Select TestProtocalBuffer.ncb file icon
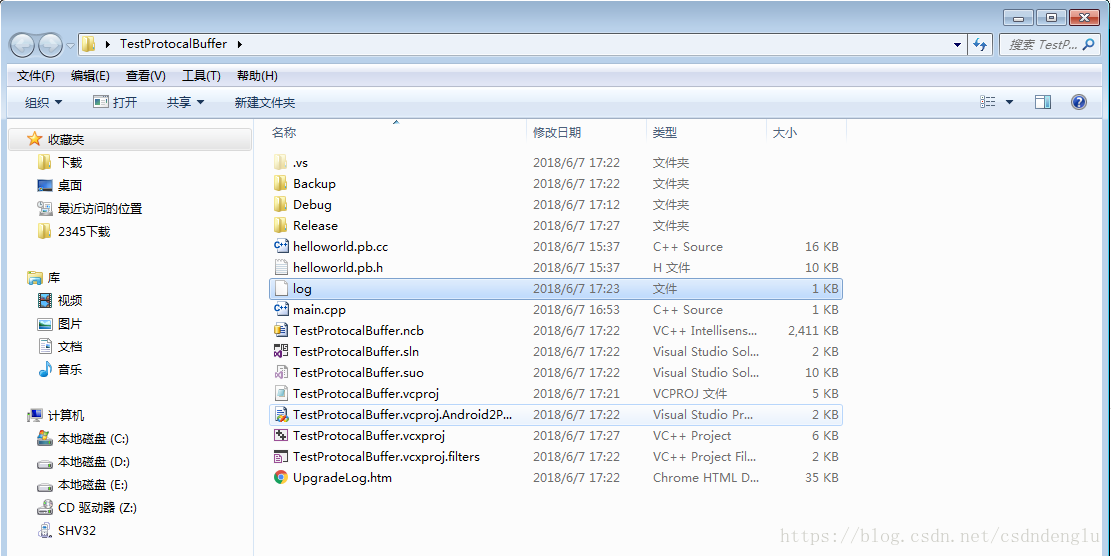The width and height of the screenshot is (1111, 556). [x=281, y=330]
